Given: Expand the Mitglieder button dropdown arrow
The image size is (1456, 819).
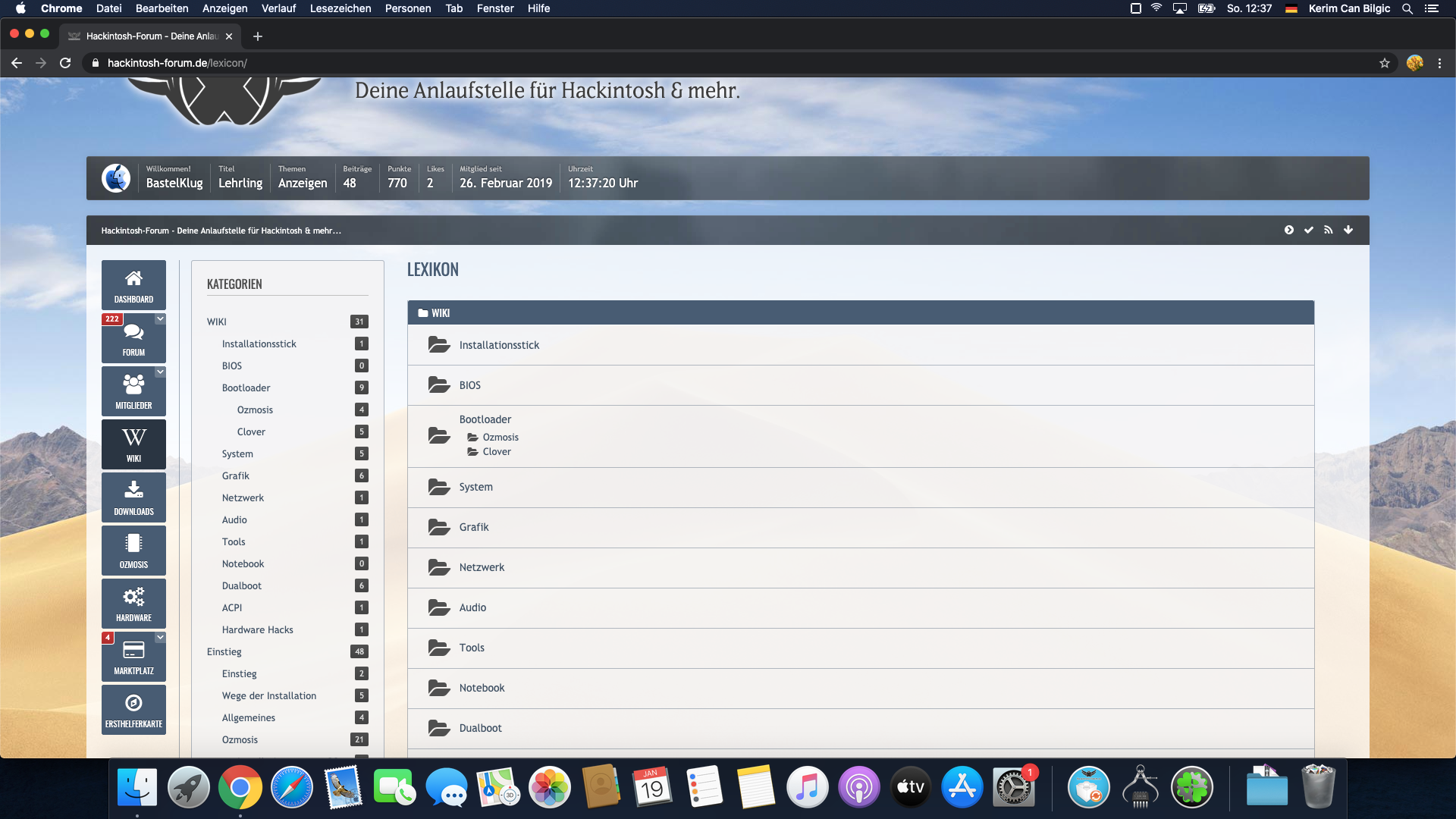Looking at the screenshot, I should [x=160, y=372].
